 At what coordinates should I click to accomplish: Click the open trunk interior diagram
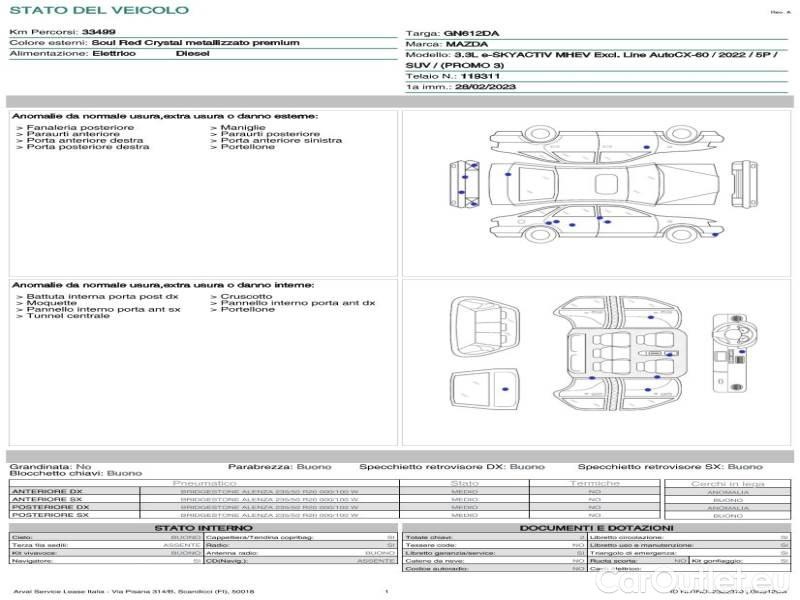[485, 327]
